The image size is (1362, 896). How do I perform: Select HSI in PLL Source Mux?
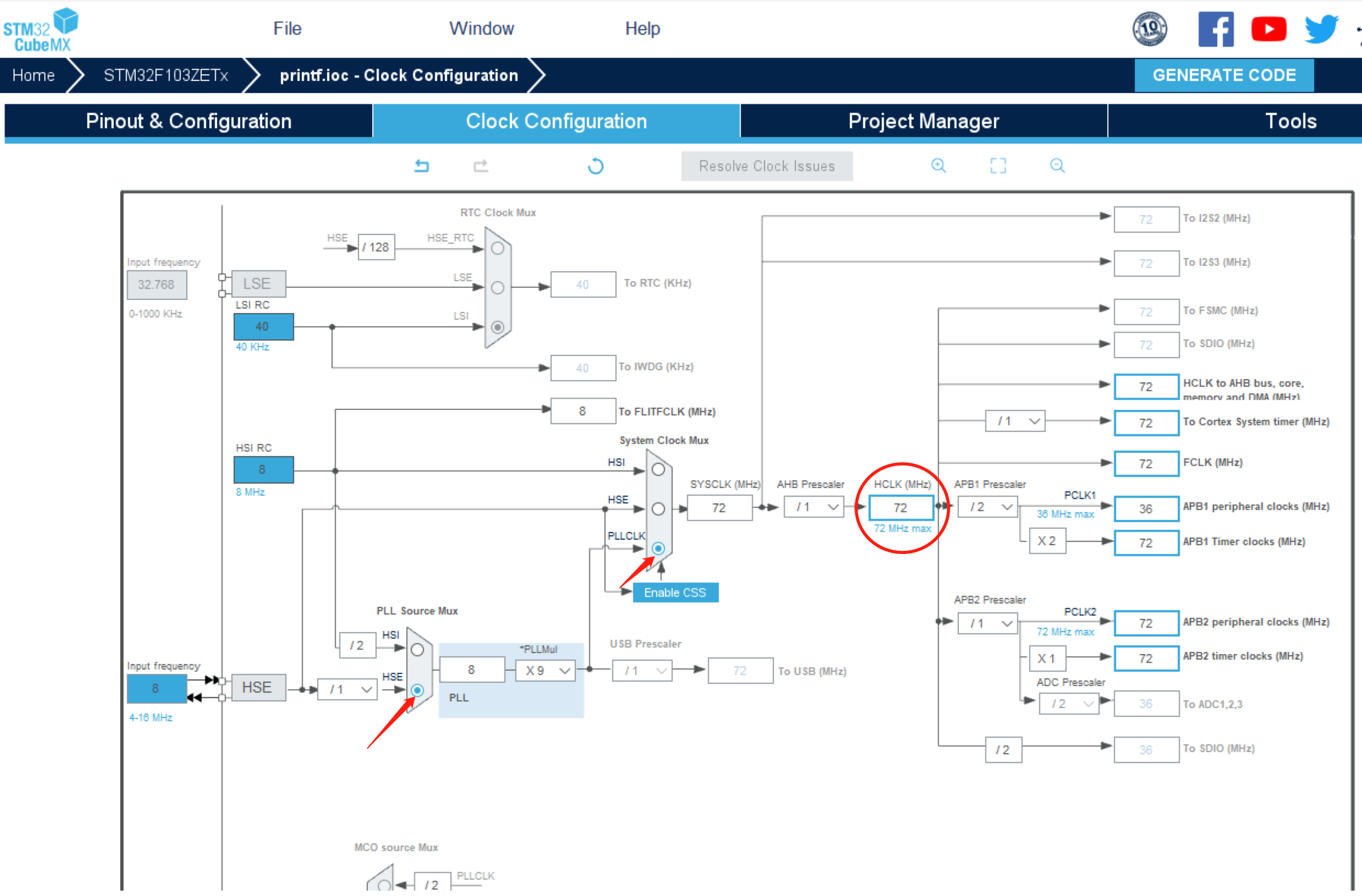[418, 650]
